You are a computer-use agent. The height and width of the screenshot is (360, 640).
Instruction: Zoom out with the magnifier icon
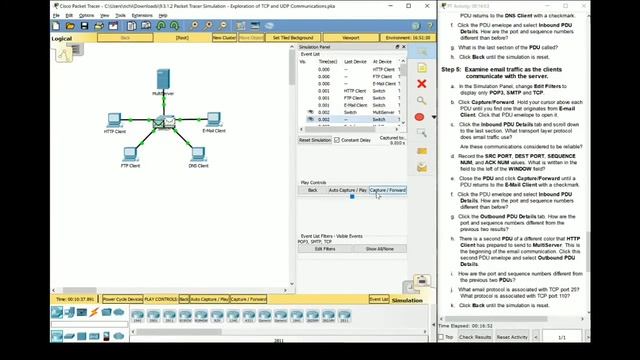click(223, 26)
